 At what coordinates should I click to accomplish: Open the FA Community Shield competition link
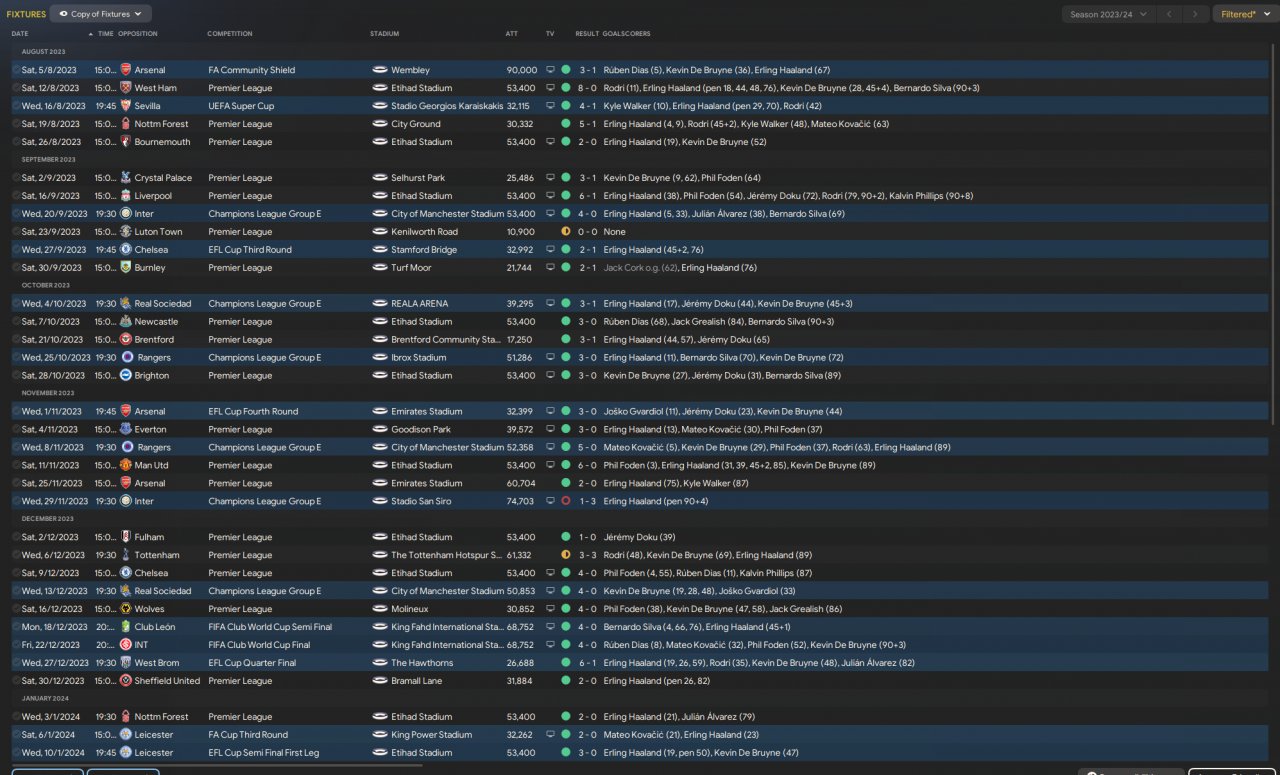tap(252, 70)
